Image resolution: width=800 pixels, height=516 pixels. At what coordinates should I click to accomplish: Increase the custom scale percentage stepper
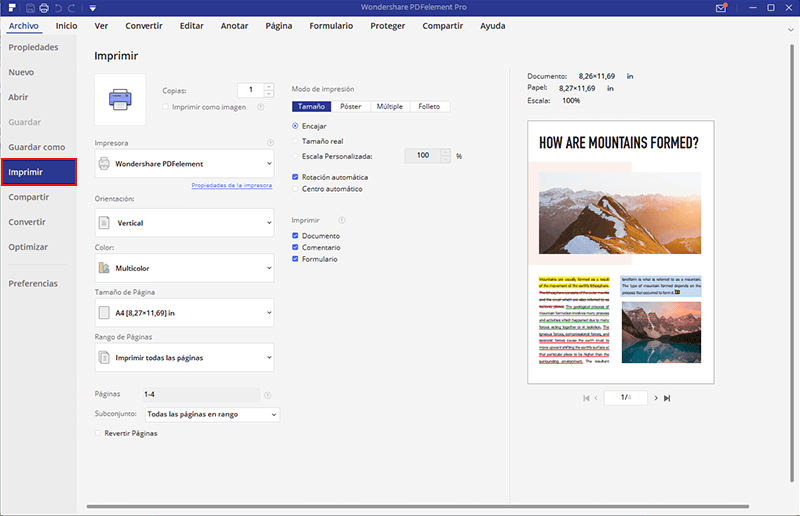[x=446, y=152]
